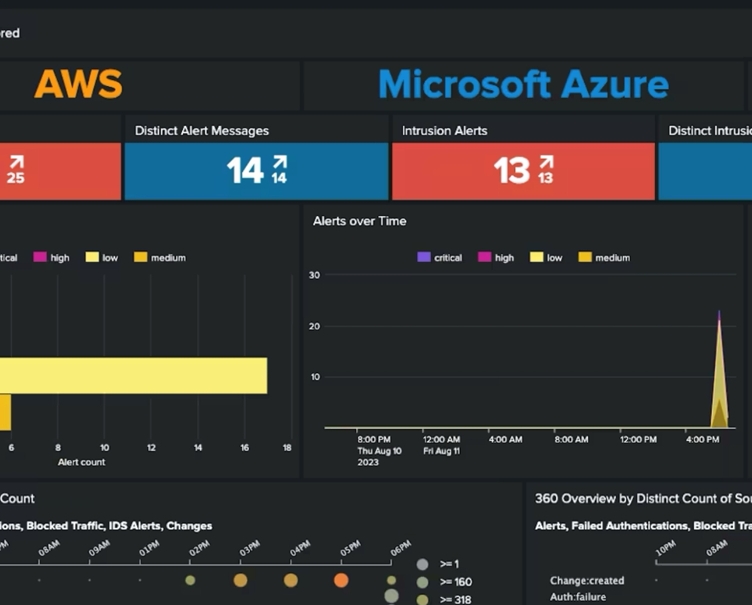Screen dimensions: 752x605
Task: Click the short gold medium-severity bar
Action: 5,412
